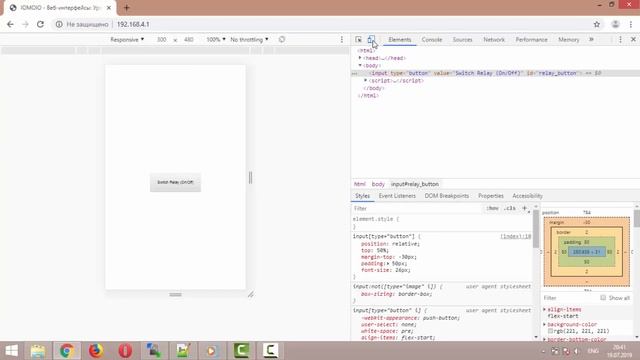Open the No throttling dropdown
This screenshot has height=360, width=640.
(x=249, y=40)
